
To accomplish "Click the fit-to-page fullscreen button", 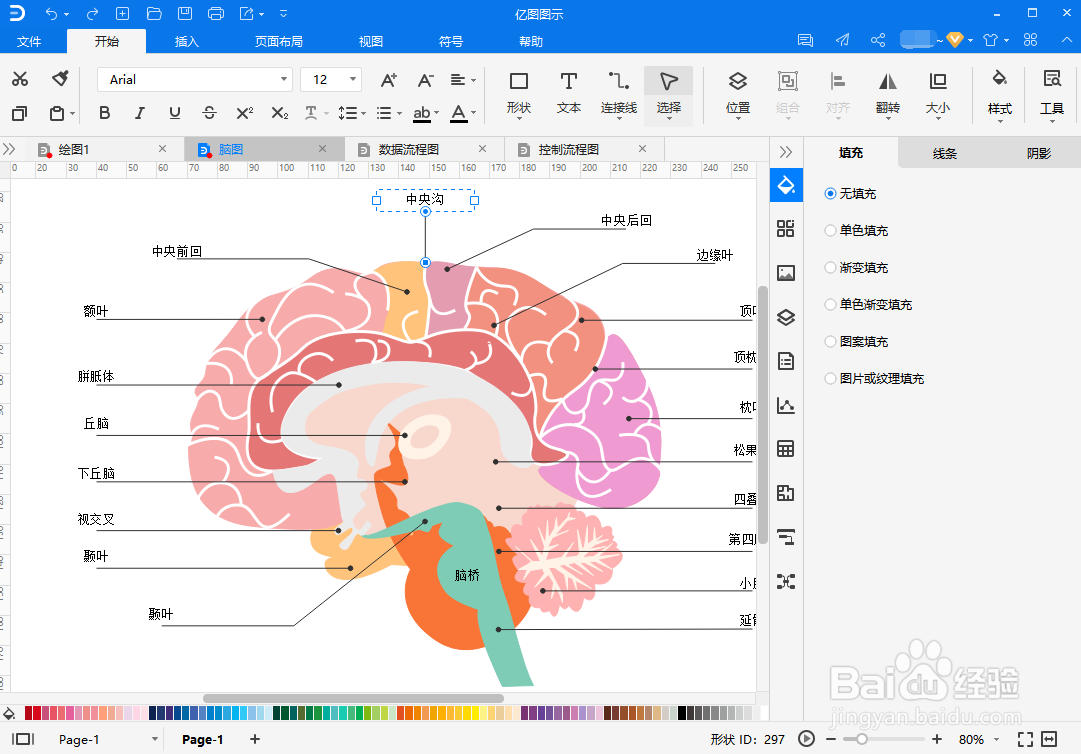I will tap(1025, 740).
